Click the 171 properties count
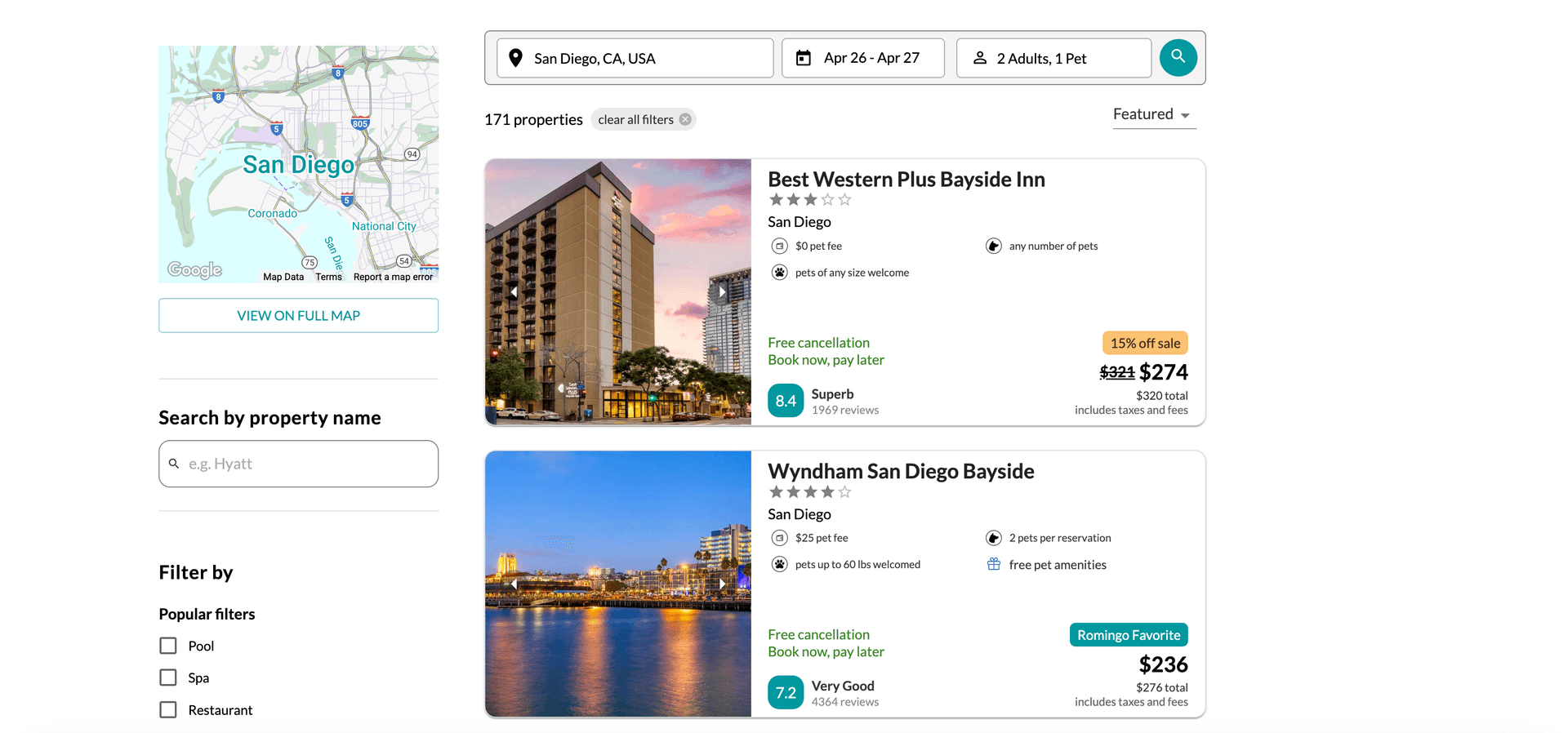 point(533,119)
